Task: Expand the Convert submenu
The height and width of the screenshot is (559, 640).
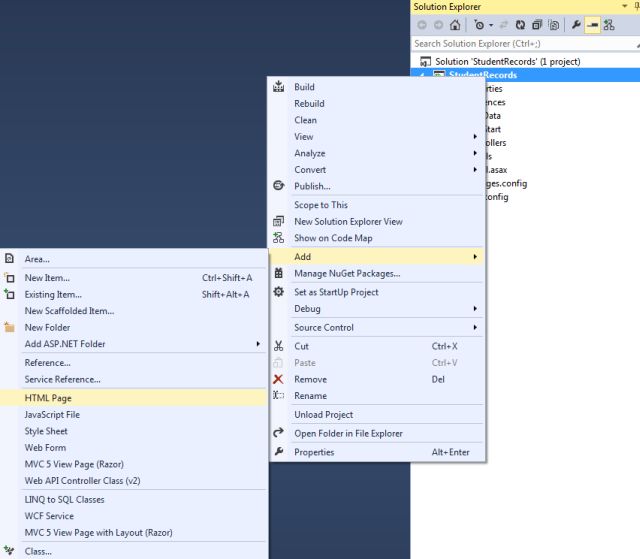Action: point(378,170)
